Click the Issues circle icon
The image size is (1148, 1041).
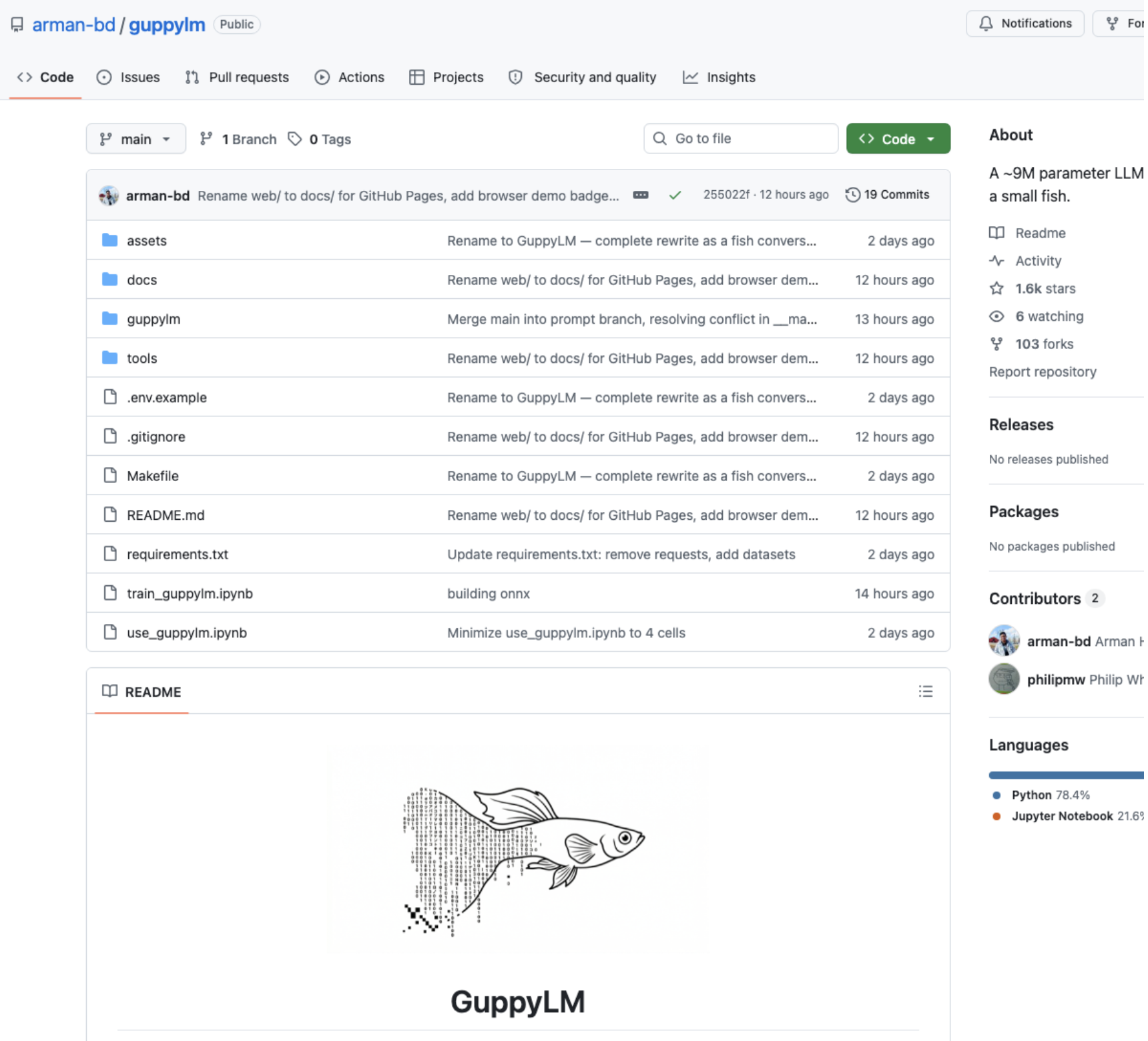(104, 77)
